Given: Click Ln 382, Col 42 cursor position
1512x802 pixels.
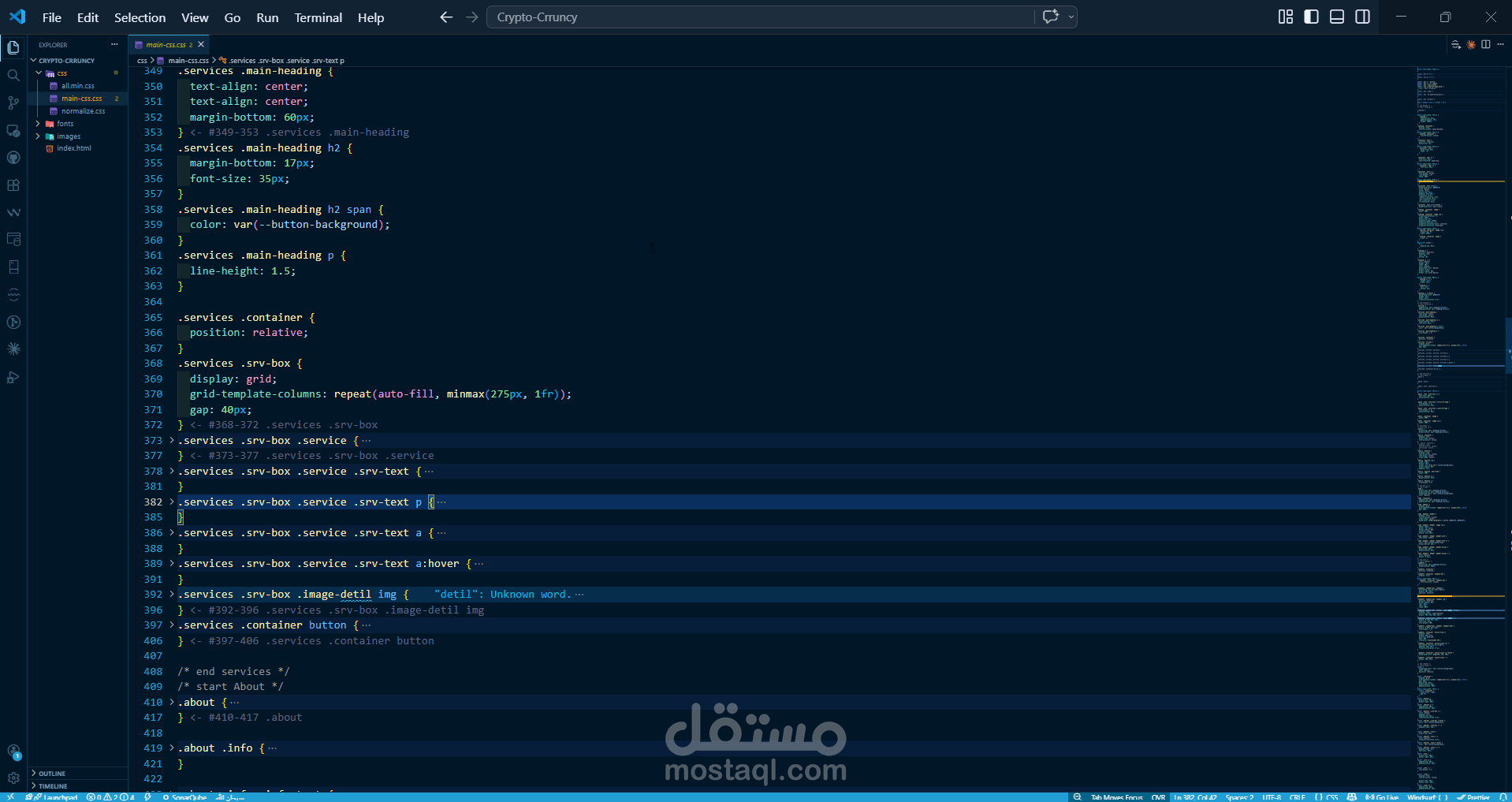Looking at the screenshot, I should point(1195,797).
